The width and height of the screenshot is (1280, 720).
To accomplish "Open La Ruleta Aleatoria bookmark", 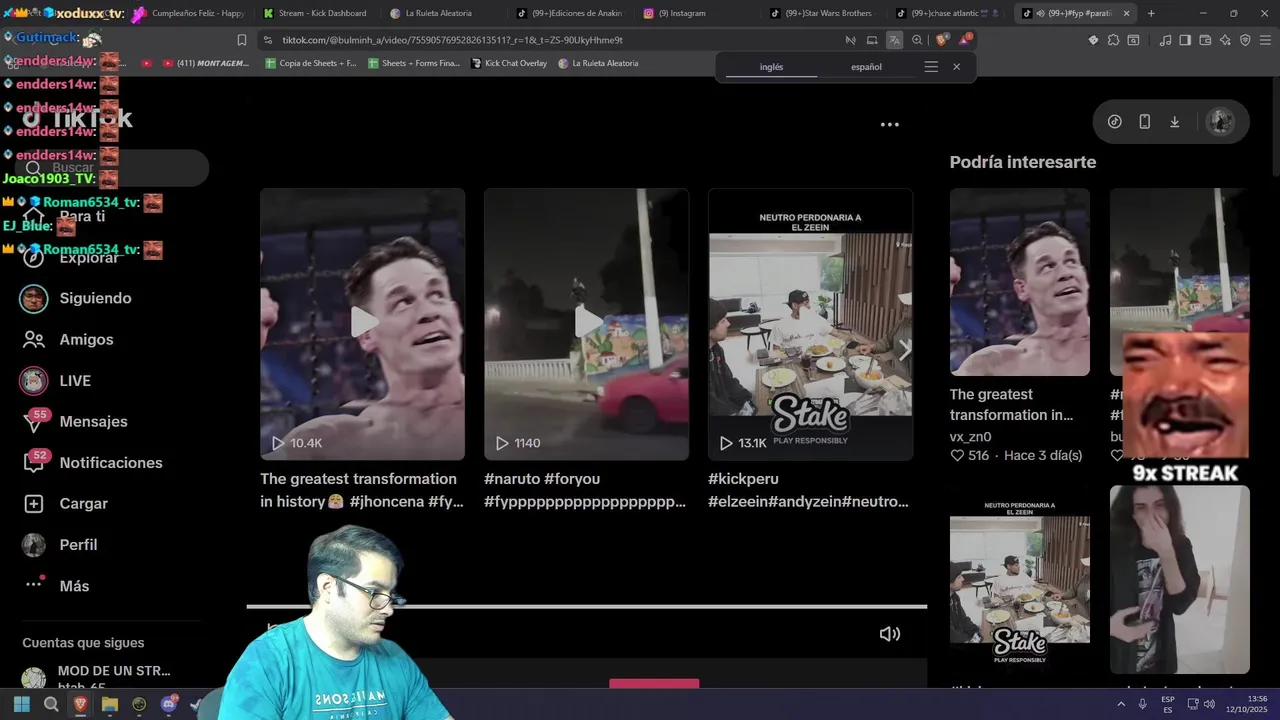I will (598, 63).
